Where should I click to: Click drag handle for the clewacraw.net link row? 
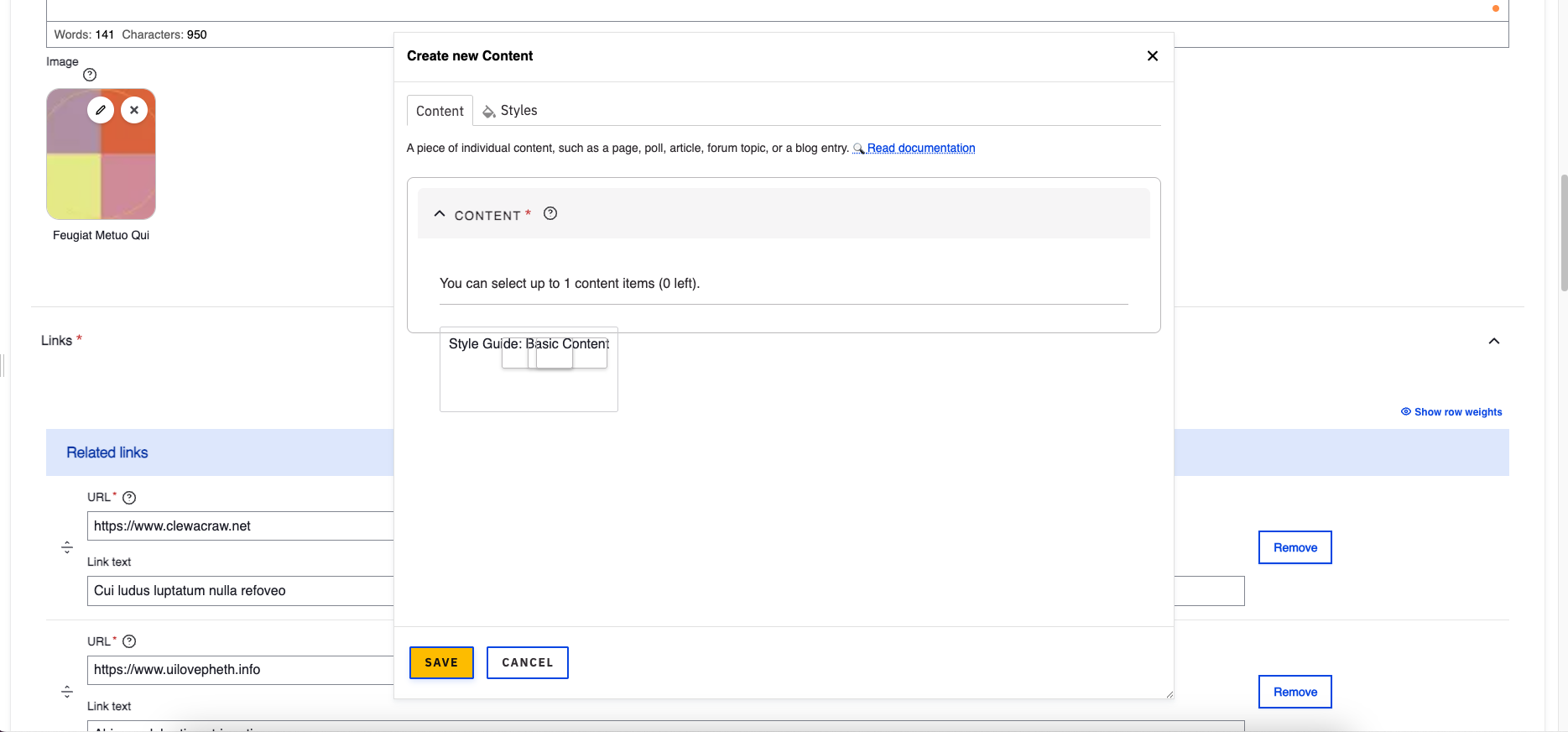click(x=67, y=547)
